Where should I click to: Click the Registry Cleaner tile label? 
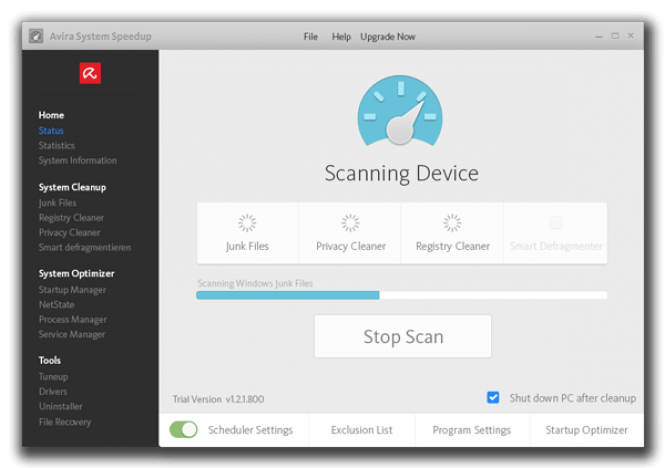[x=453, y=246]
